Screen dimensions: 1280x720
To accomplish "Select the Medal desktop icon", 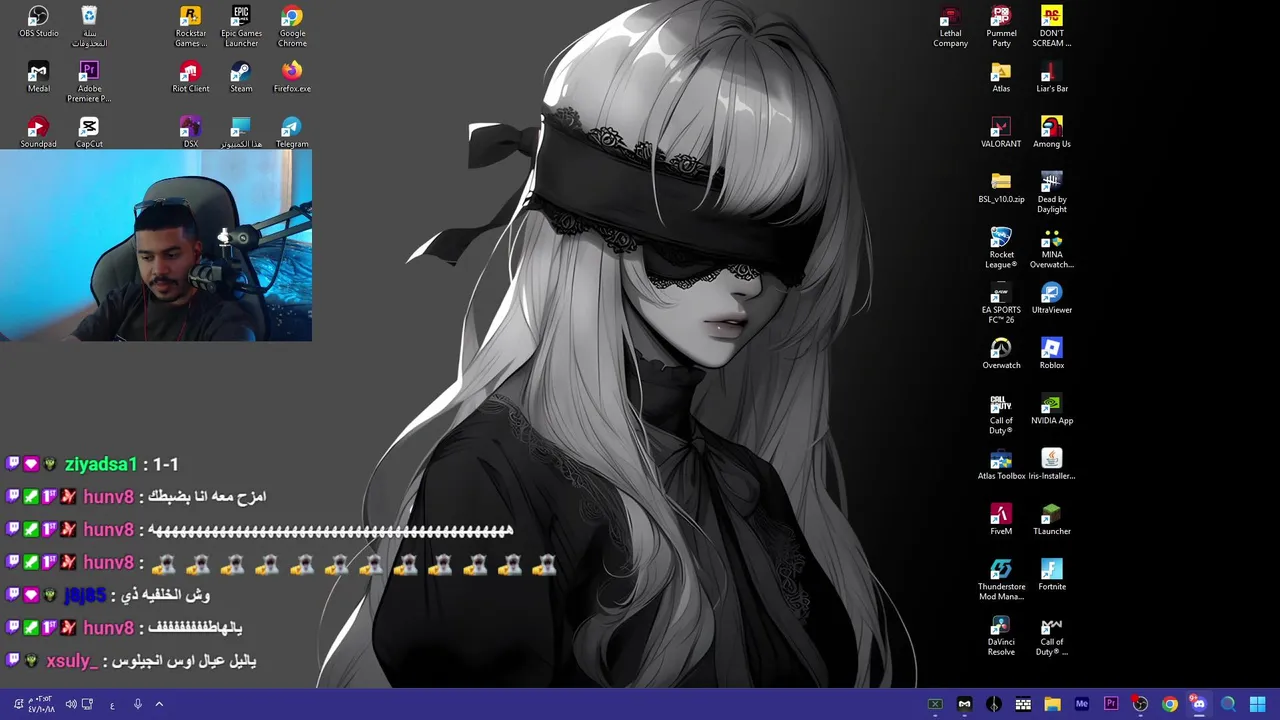I will click(38, 77).
